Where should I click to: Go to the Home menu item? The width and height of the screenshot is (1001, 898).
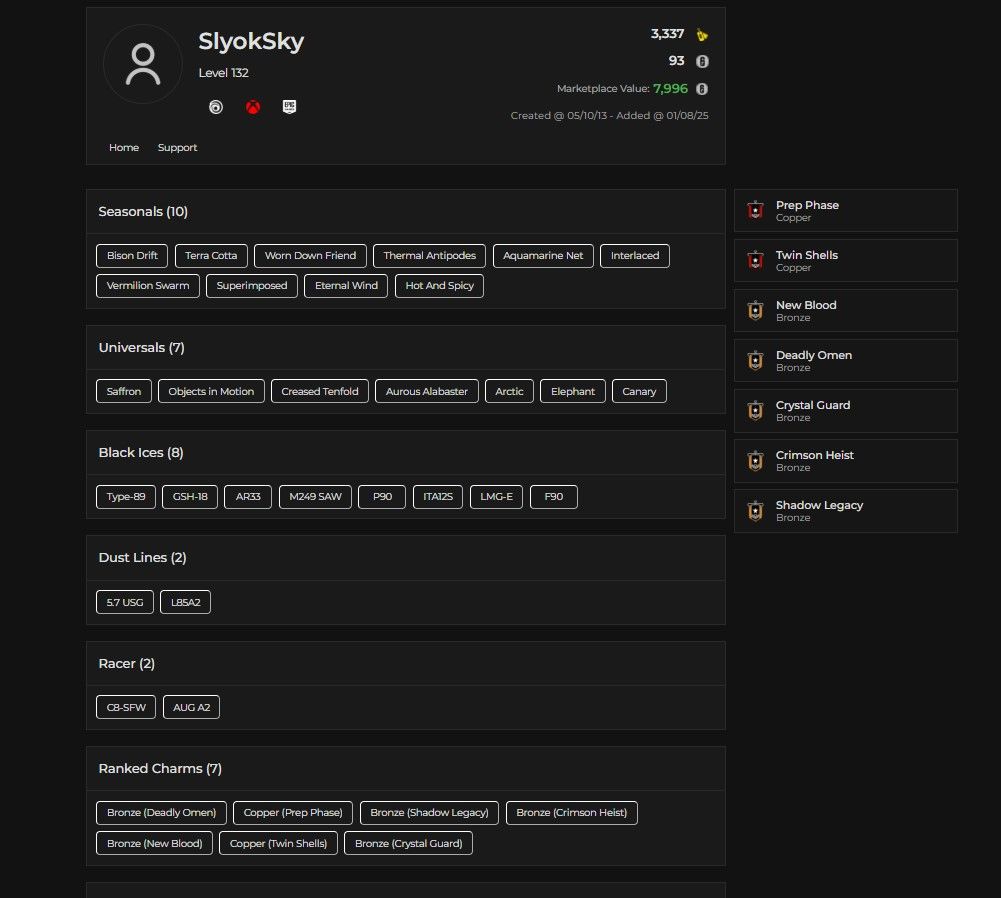(x=124, y=147)
